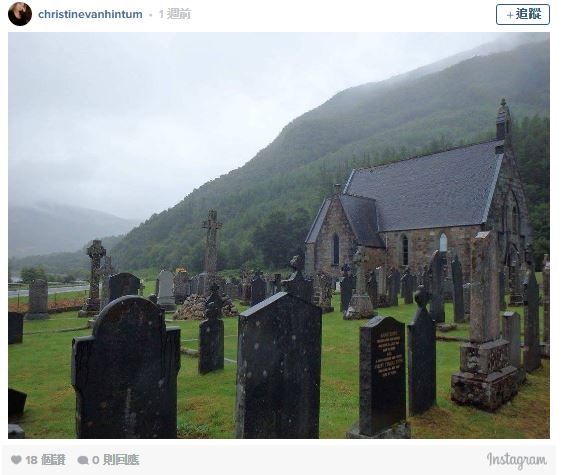566x475 pixels.
Task: Click the plus sign in follow button
Action: 510,15
